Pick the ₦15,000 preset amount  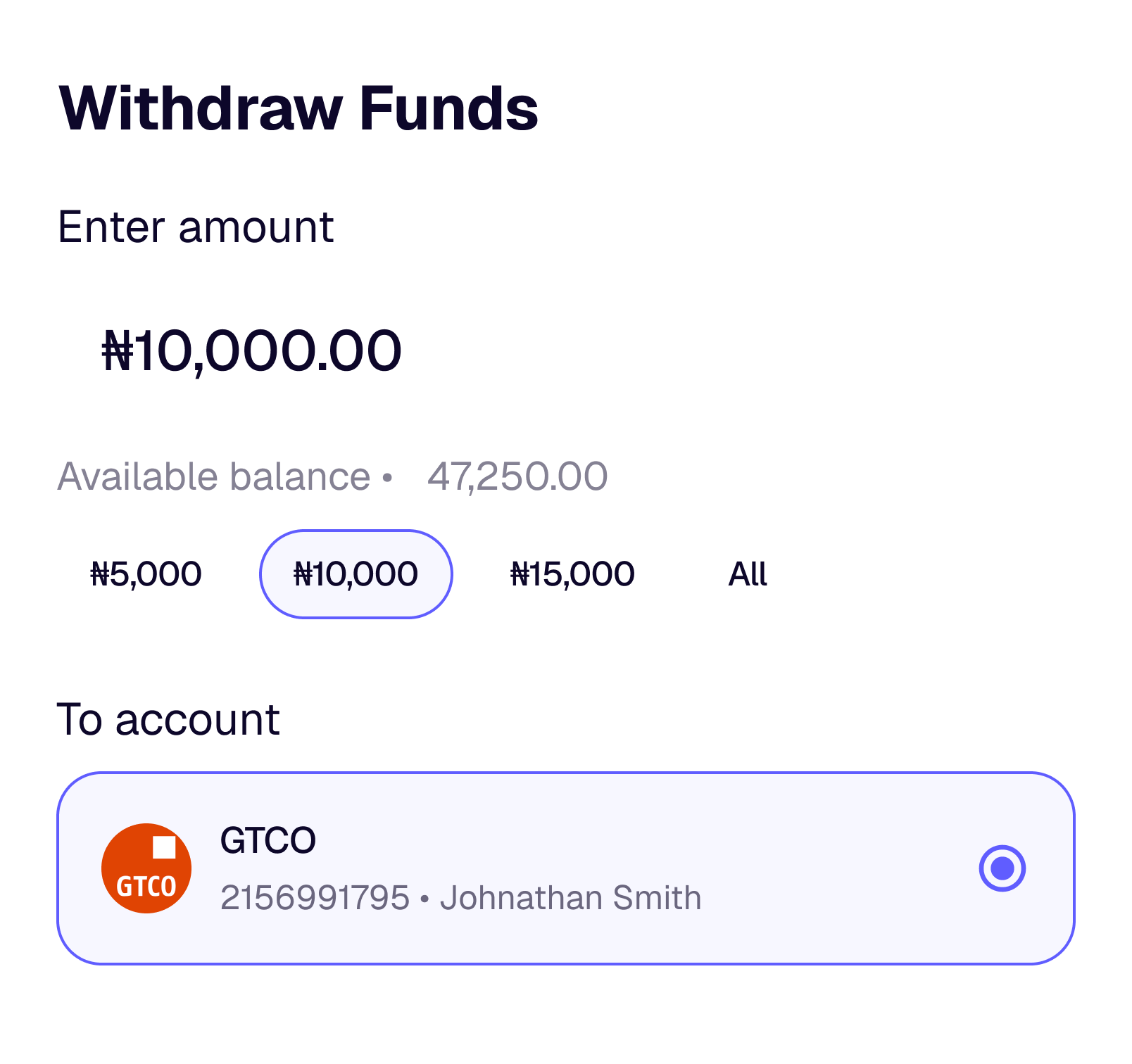click(572, 574)
